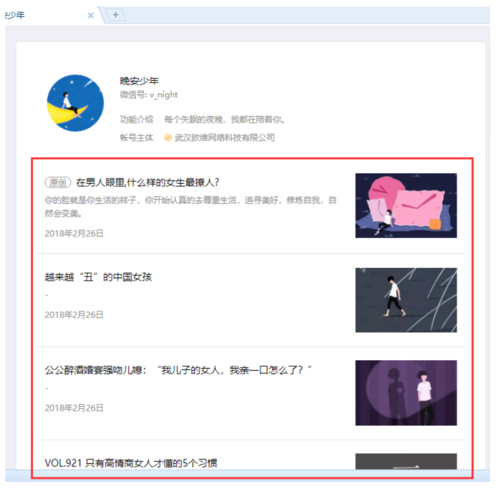Open a new tab with plus button

pos(115,15)
